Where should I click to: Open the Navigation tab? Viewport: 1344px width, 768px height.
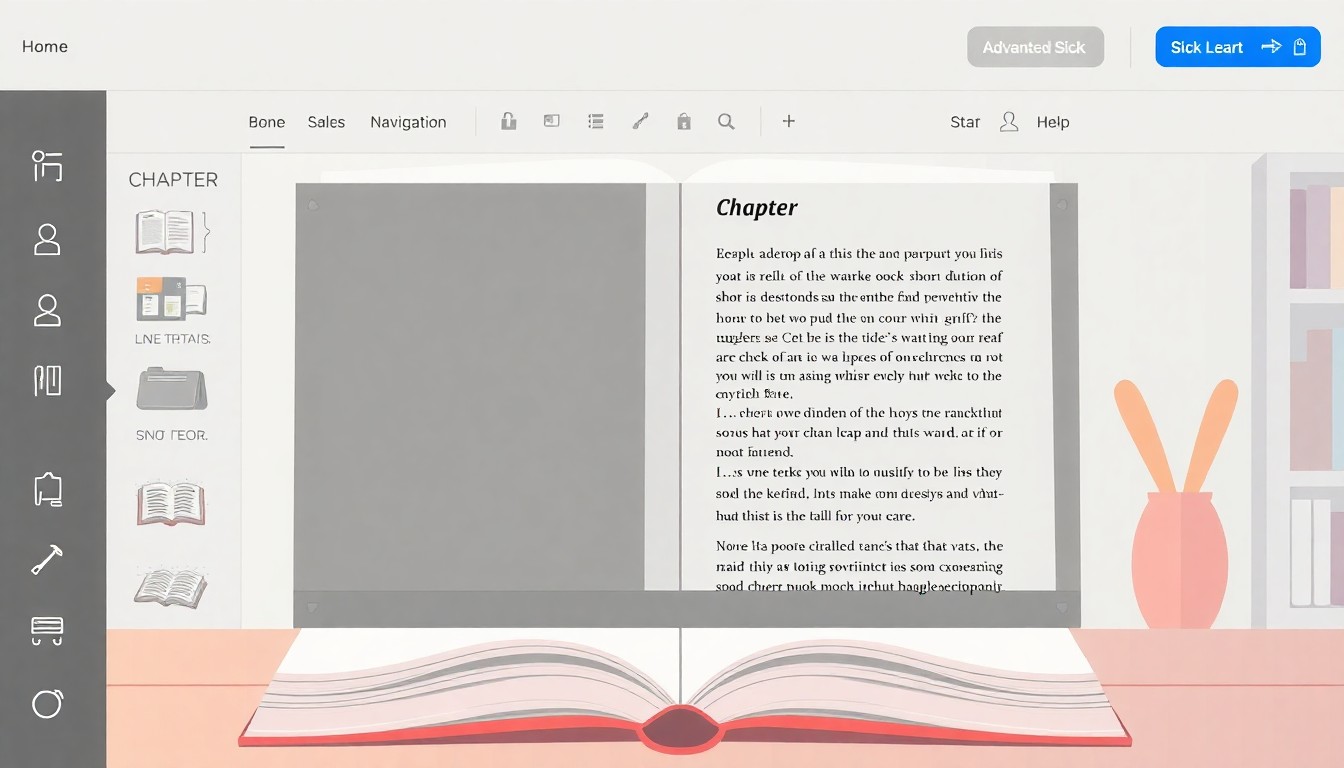click(x=408, y=121)
